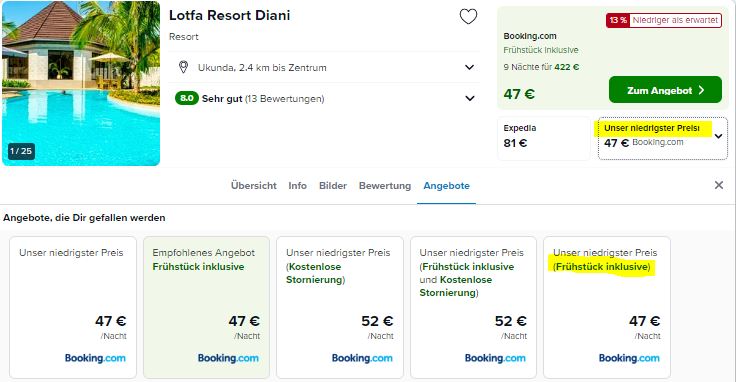Screen dimensions: 736x382
Task: Click the Angebote tab
Action: point(446,185)
